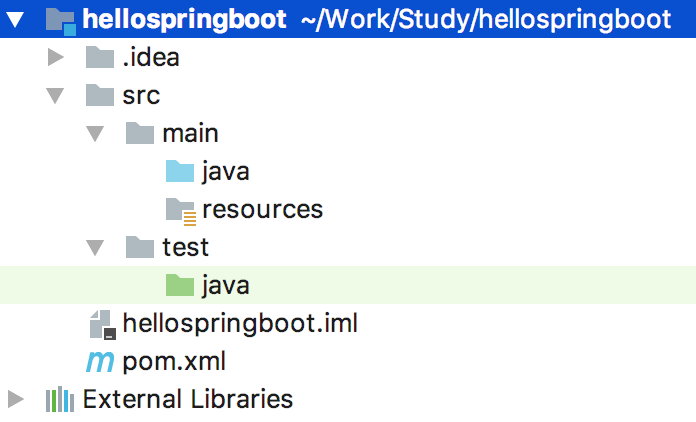The width and height of the screenshot is (696, 422).
Task: Expand the External Libraries node arrow
Action: click(x=15, y=400)
